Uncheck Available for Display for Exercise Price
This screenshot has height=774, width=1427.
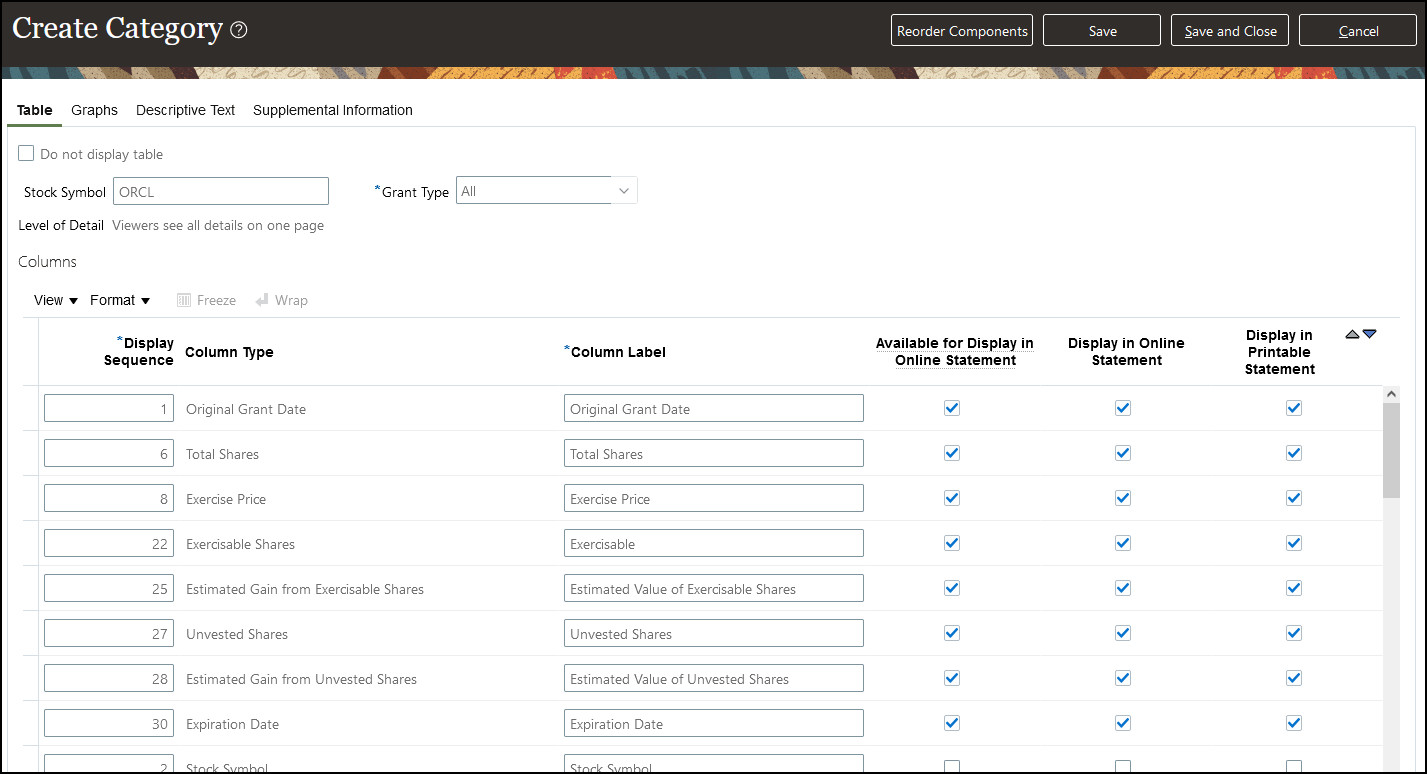pos(952,498)
